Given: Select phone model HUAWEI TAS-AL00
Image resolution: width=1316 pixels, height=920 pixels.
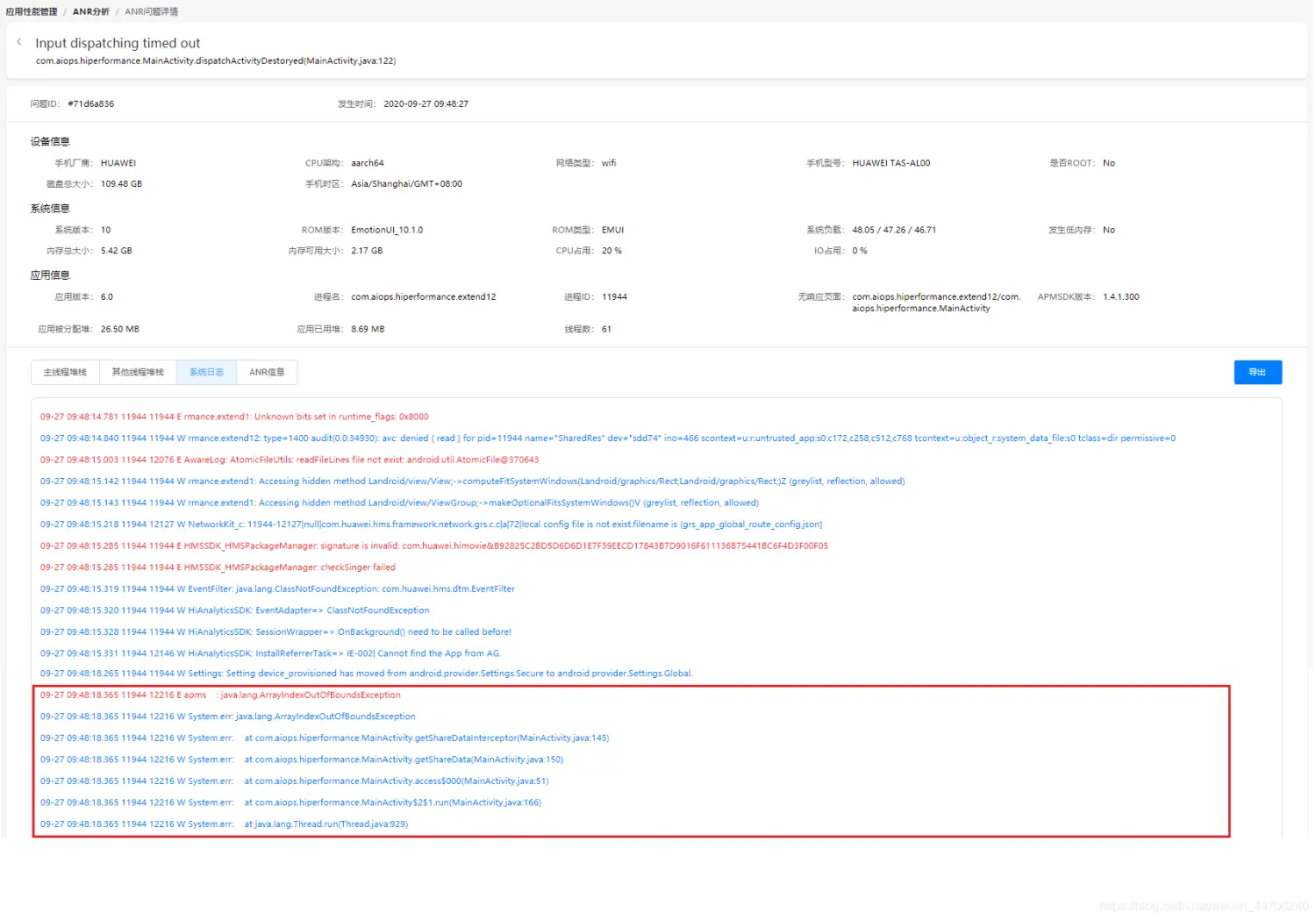Looking at the screenshot, I should pyautogui.click(x=890, y=163).
